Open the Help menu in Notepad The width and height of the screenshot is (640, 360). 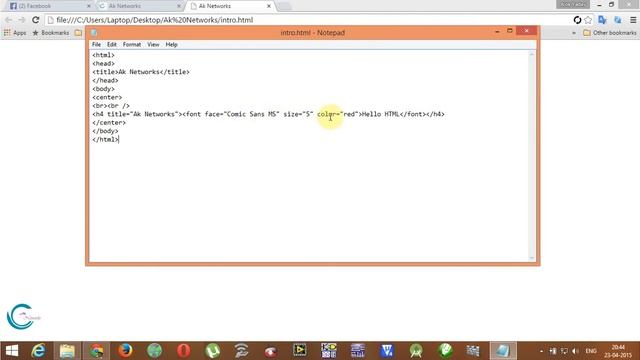click(171, 44)
